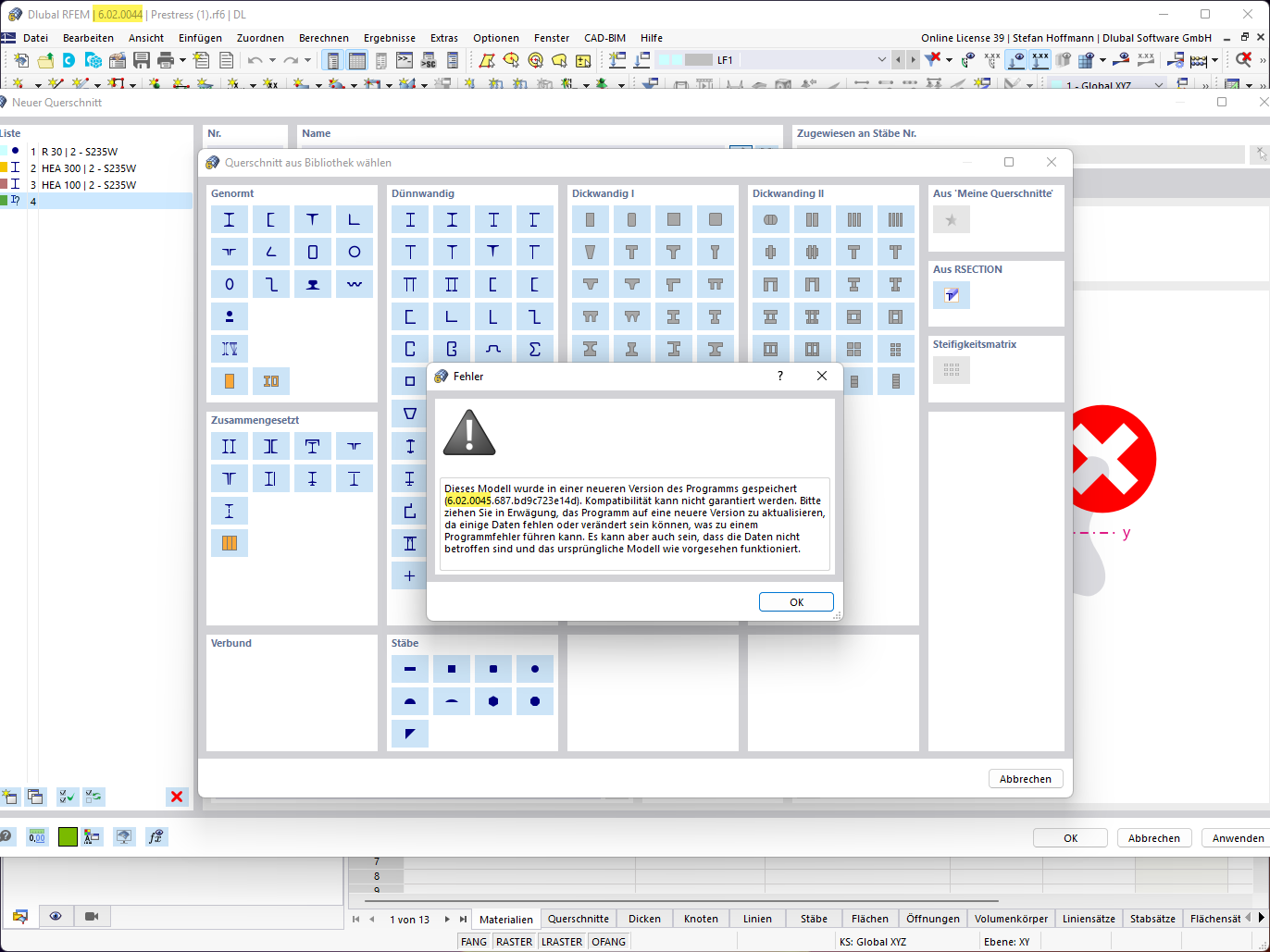The width and height of the screenshot is (1270, 952).
Task: Click Abbrechen beside Anwenden in Neuer Querschnitt
Action: click(x=1154, y=838)
